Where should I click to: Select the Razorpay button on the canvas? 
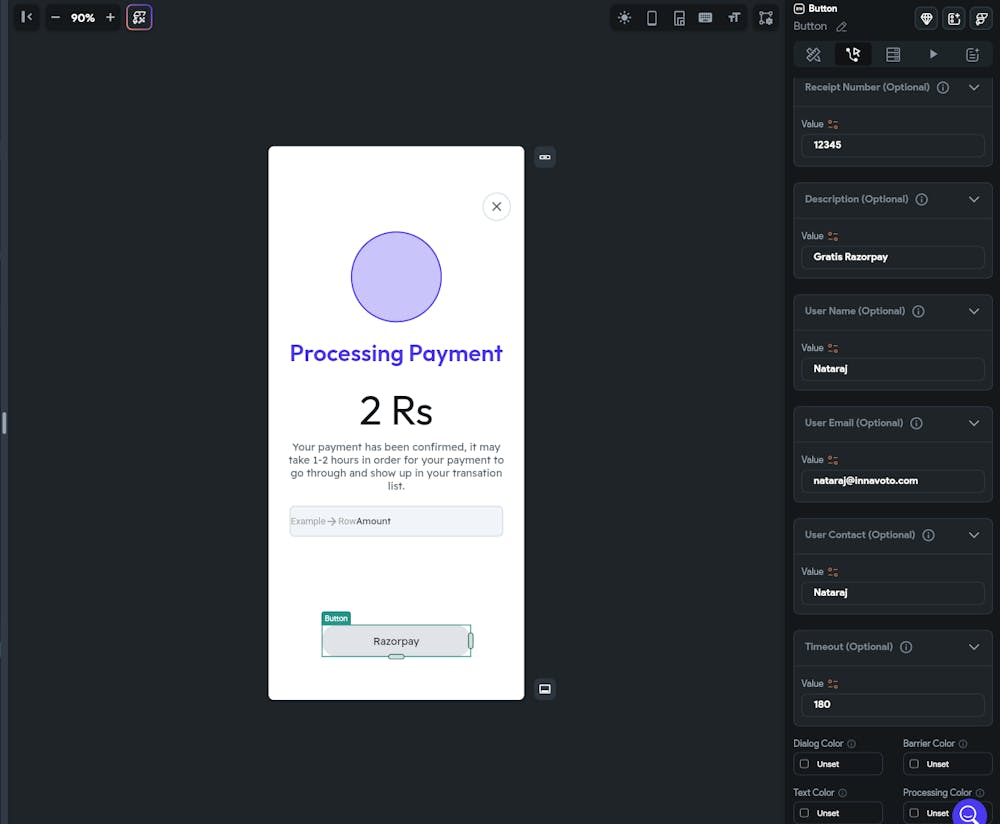pos(396,641)
